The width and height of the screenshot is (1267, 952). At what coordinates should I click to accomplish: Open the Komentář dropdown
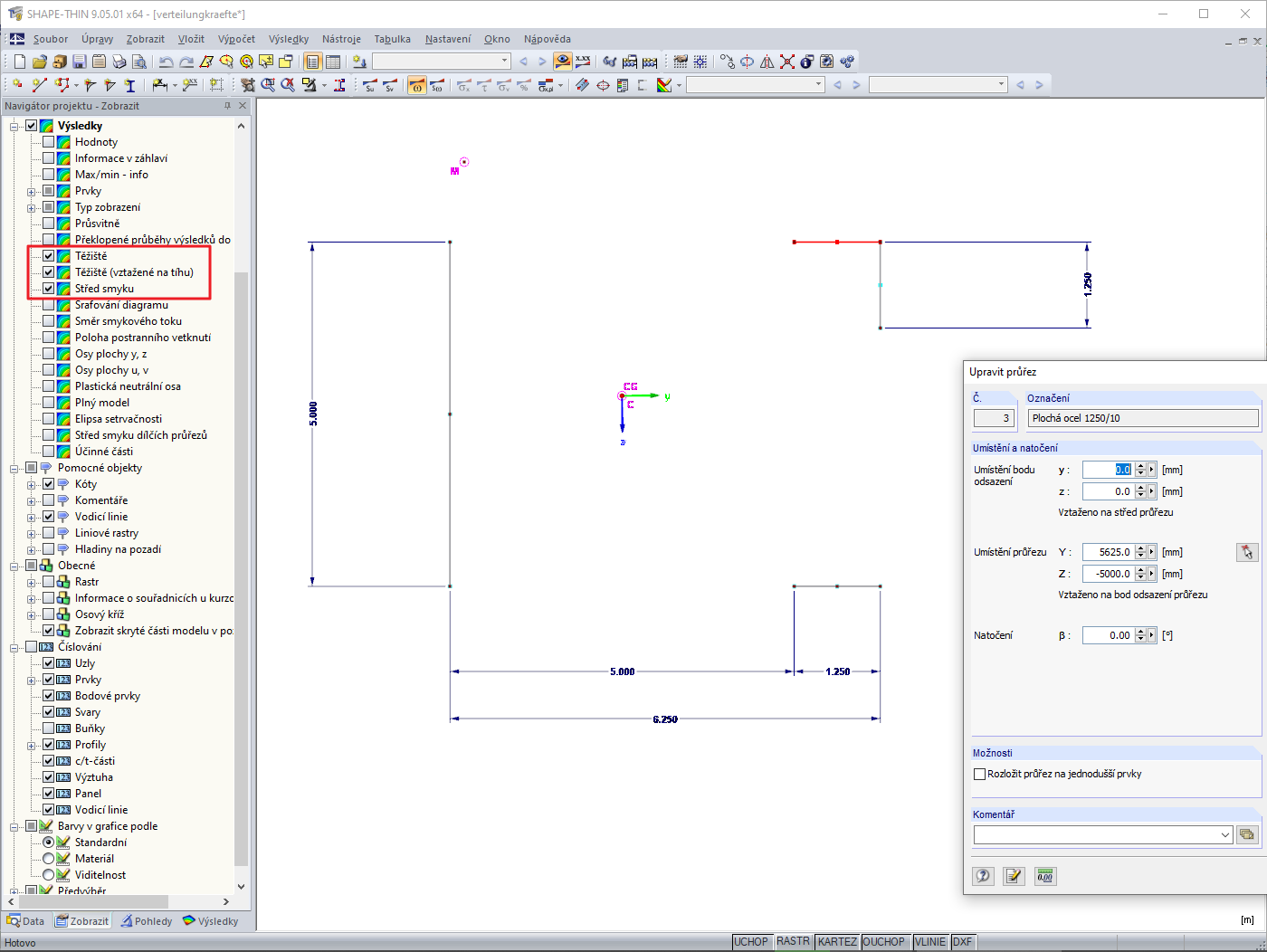pyautogui.click(x=1225, y=834)
